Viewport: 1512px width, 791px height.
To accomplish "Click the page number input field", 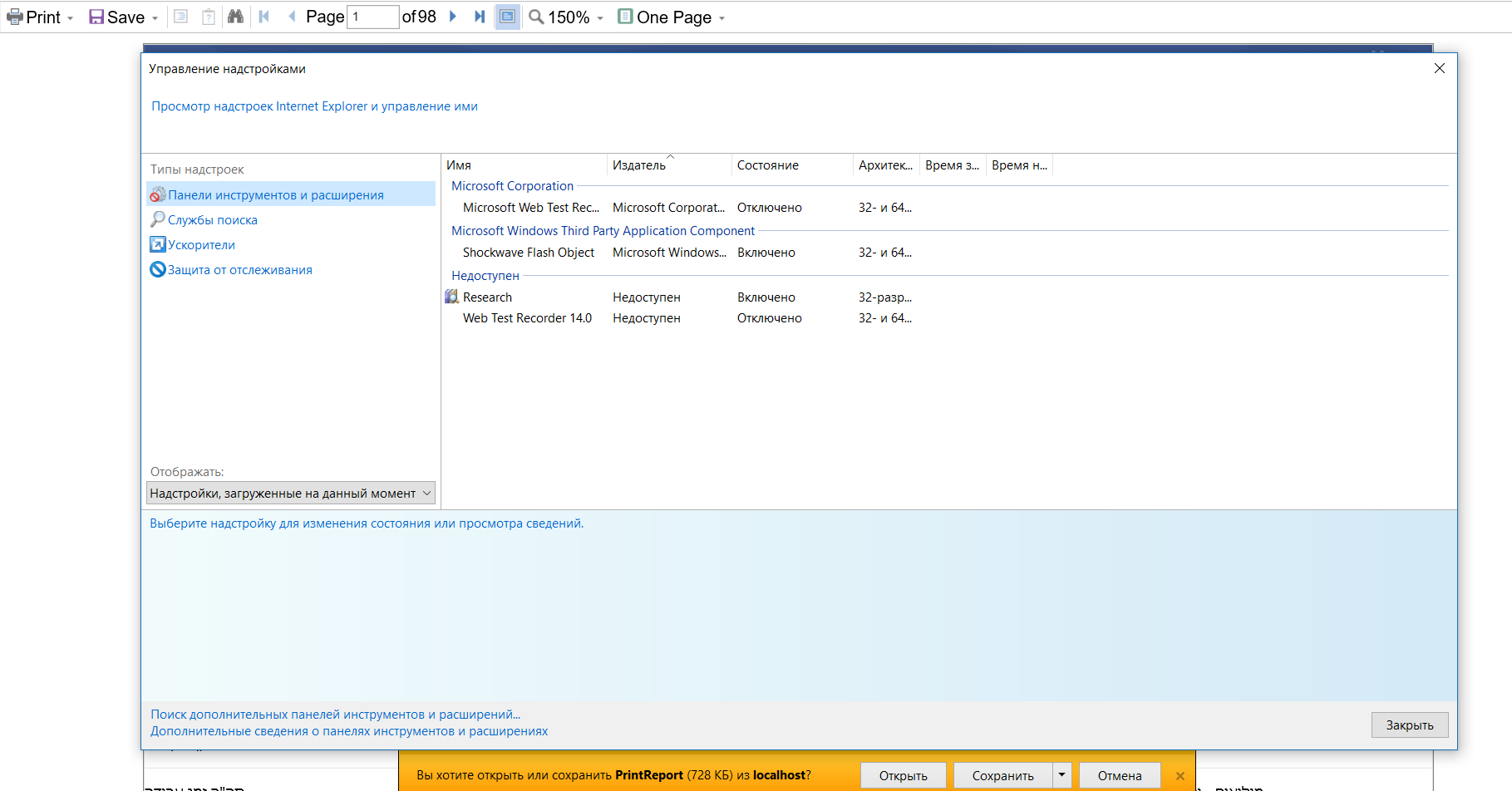I will point(372,17).
